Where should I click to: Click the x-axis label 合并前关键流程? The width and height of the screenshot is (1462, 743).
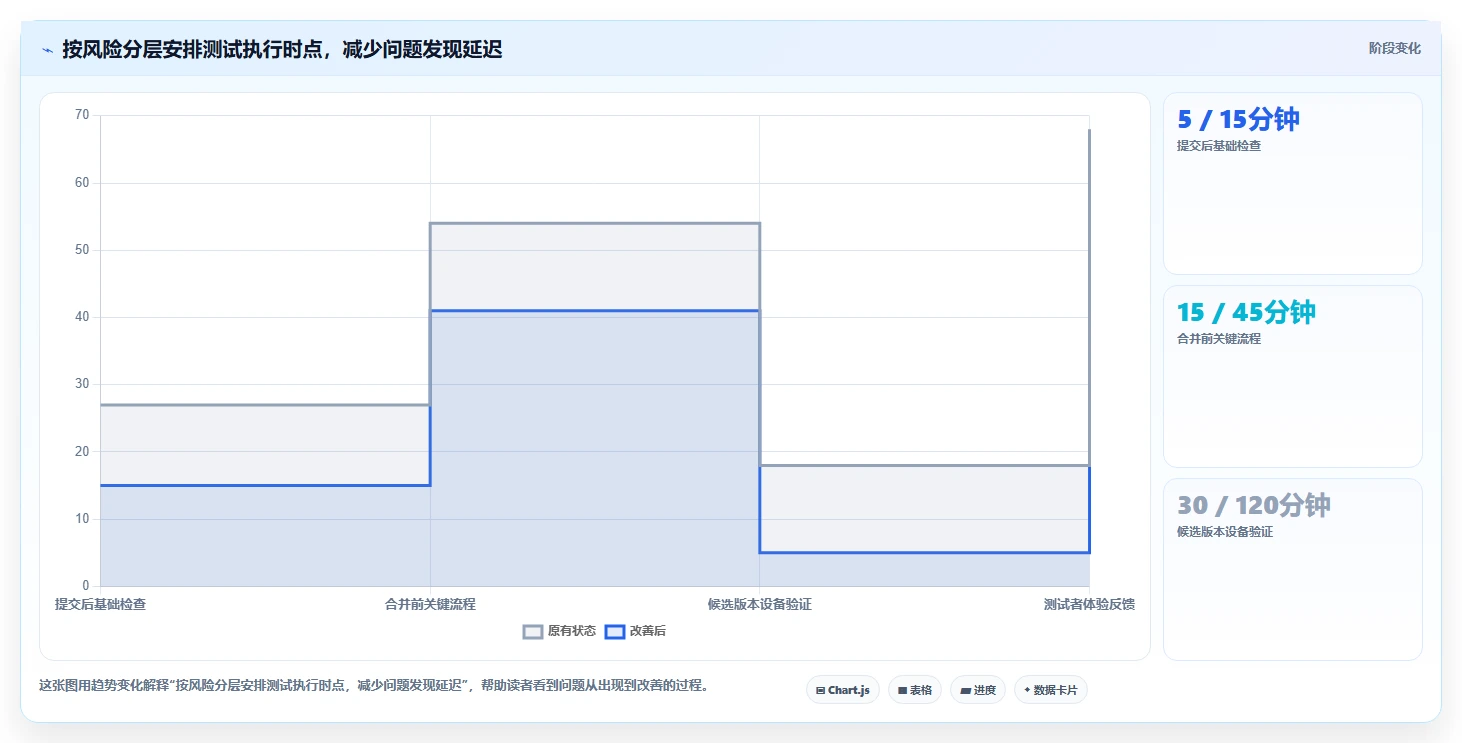(x=430, y=604)
